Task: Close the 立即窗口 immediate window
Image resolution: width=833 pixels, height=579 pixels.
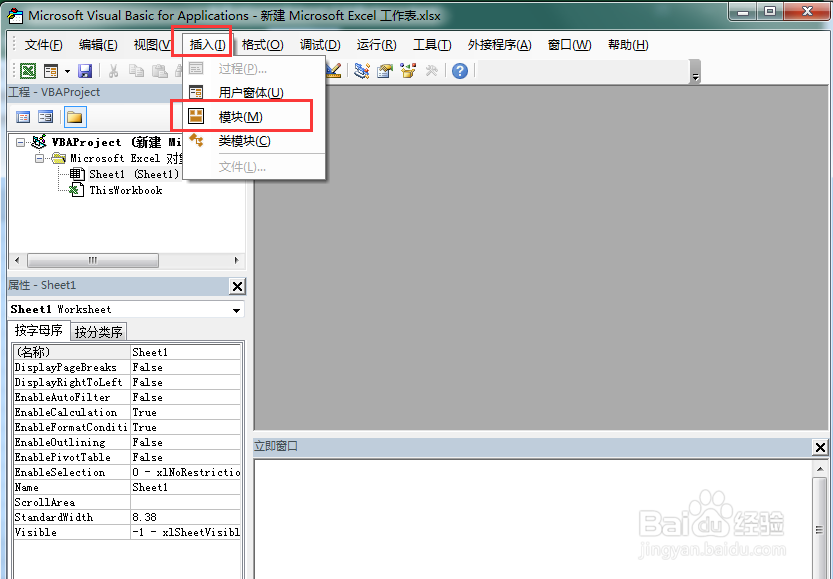Action: (820, 448)
